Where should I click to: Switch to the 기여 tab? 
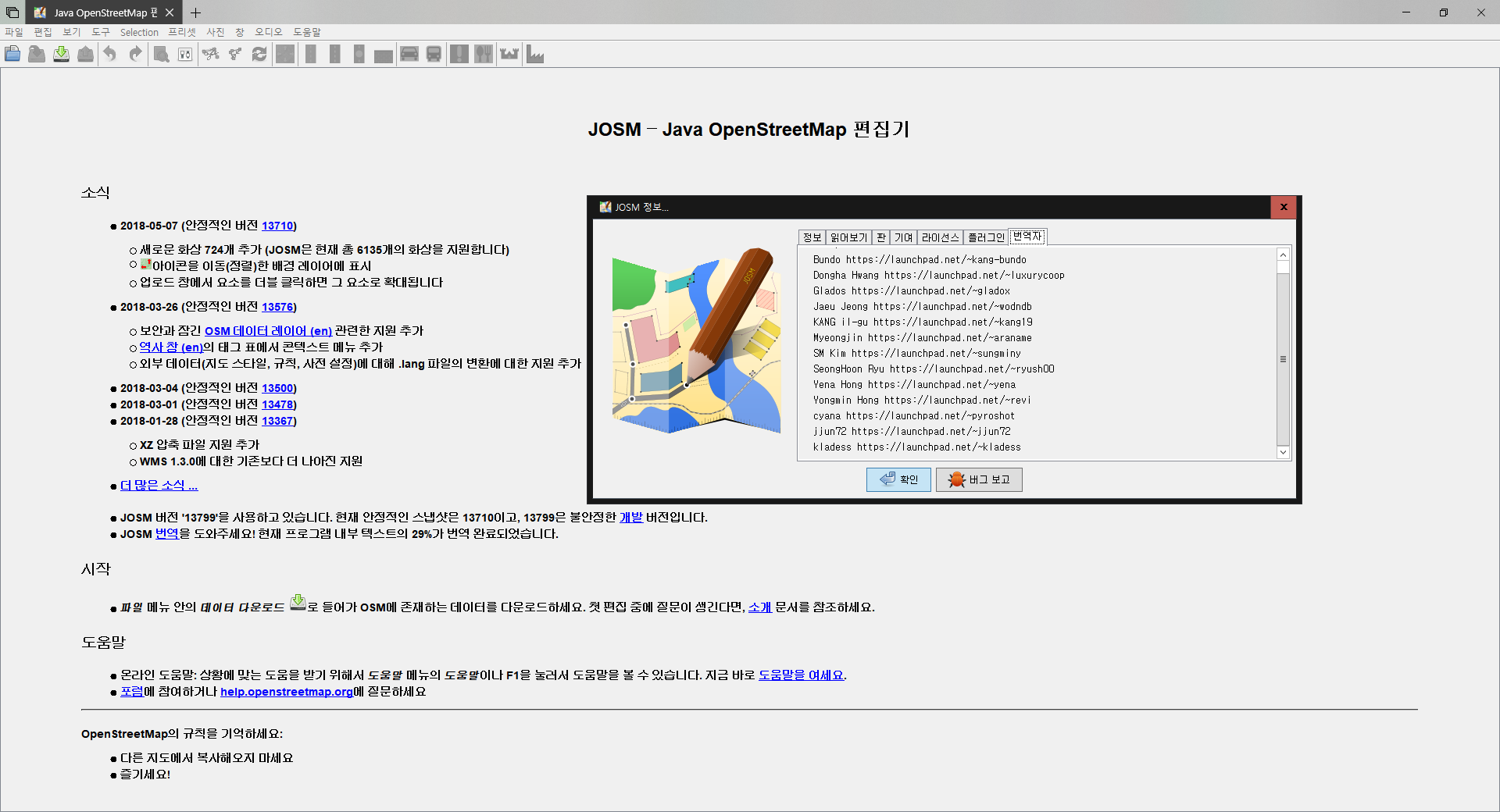coord(903,237)
